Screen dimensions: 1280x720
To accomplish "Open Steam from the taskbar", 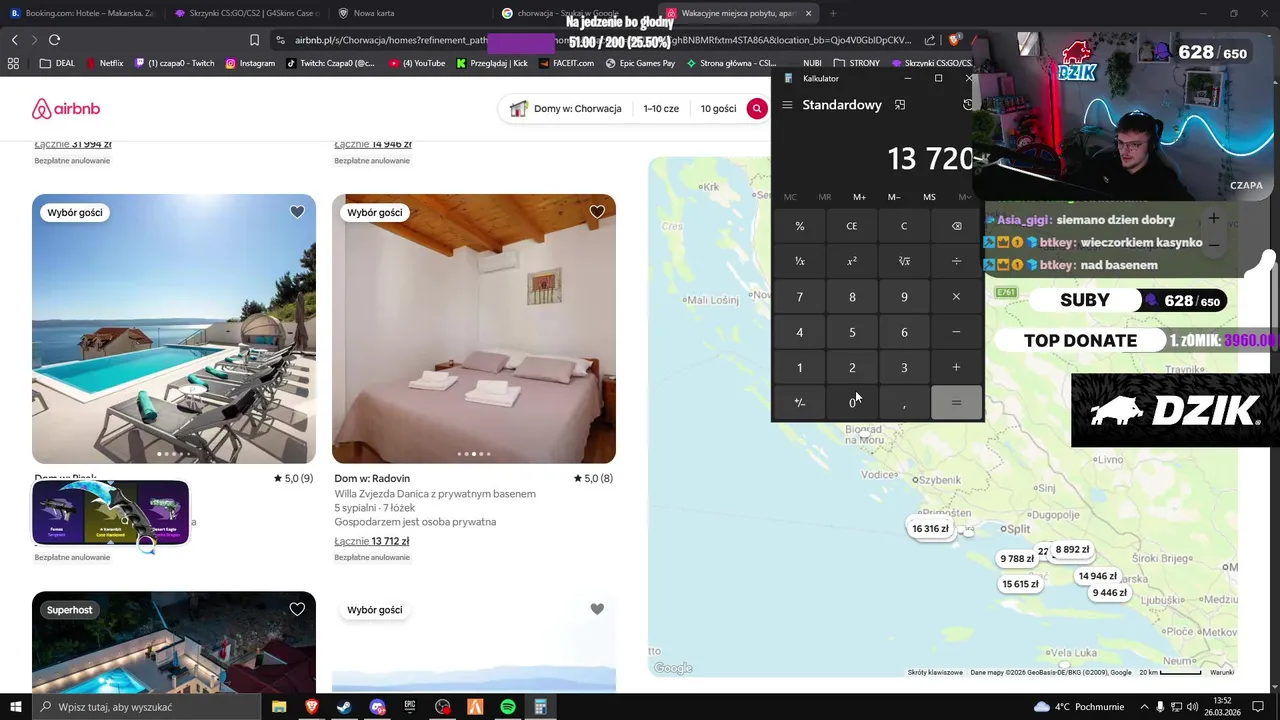I will [x=344, y=707].
